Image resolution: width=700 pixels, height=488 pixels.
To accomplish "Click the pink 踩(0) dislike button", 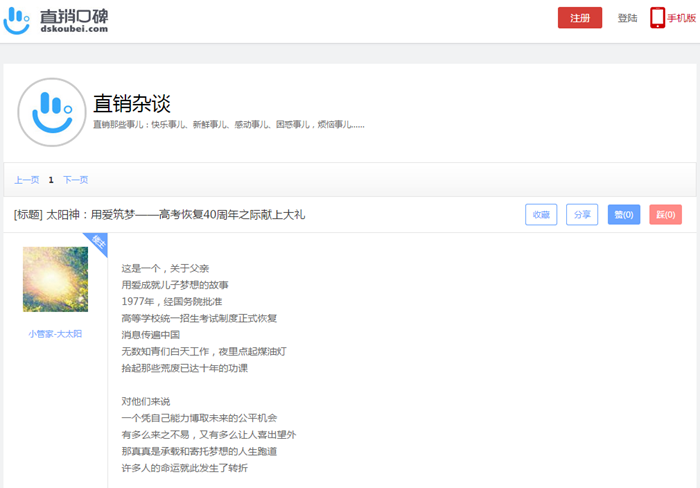I will pyautogui.click(x=665, y=215).
